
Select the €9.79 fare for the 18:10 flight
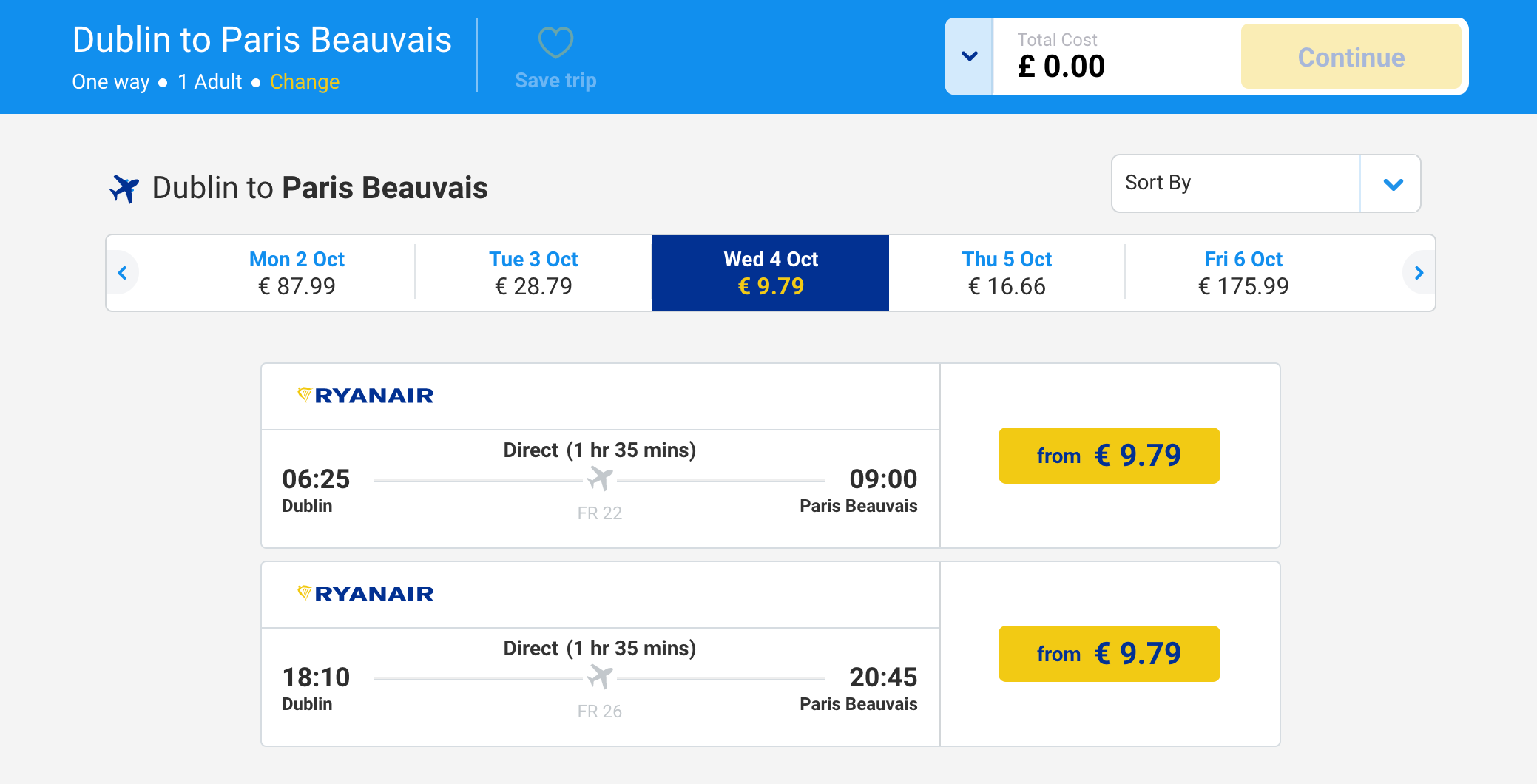[1109, 654]
